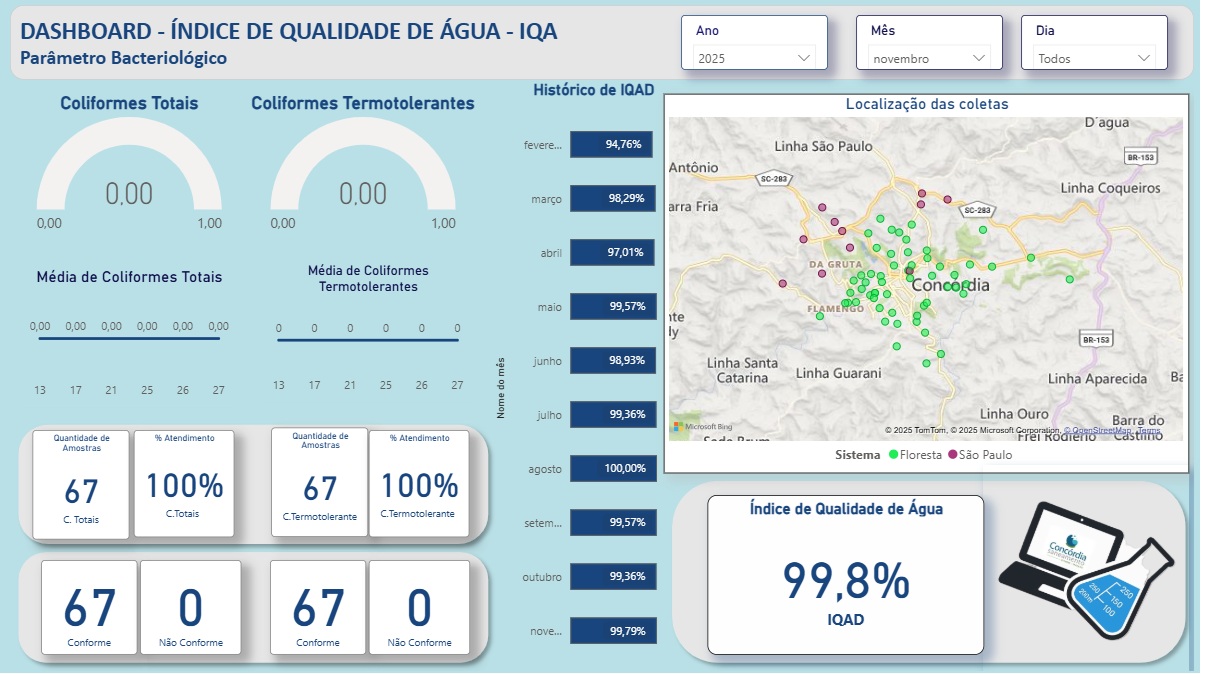
Task: Select the agosto 100,00% history bar
Action: (612, 468)
